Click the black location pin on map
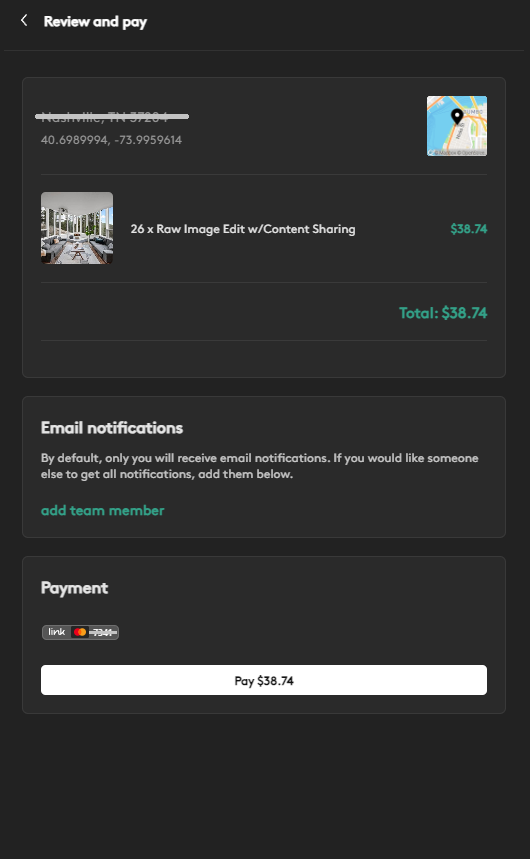 coord(457,116)
